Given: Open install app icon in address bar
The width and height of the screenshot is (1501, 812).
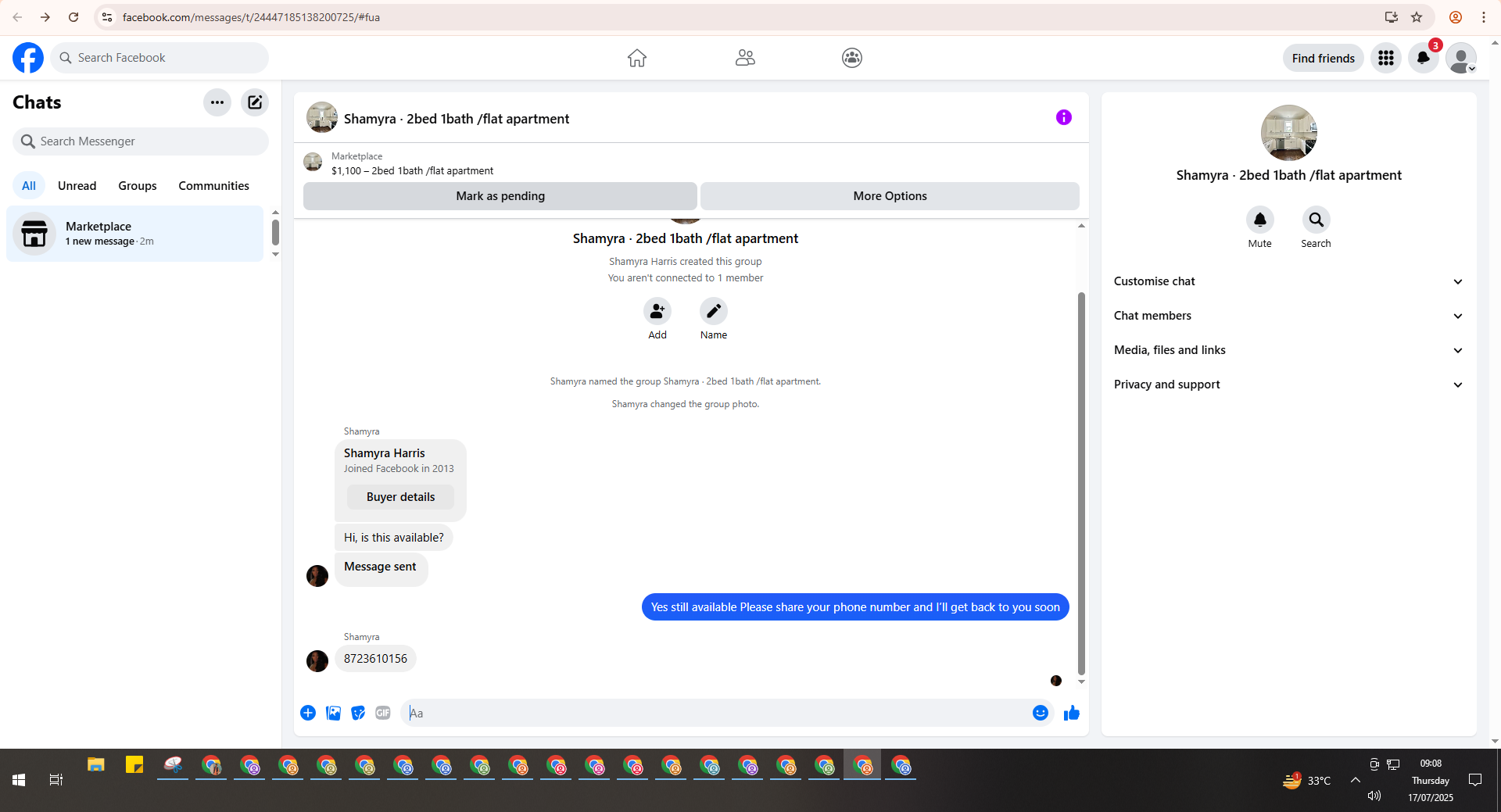Looking at the screenshot, I should coord(1392,17).
